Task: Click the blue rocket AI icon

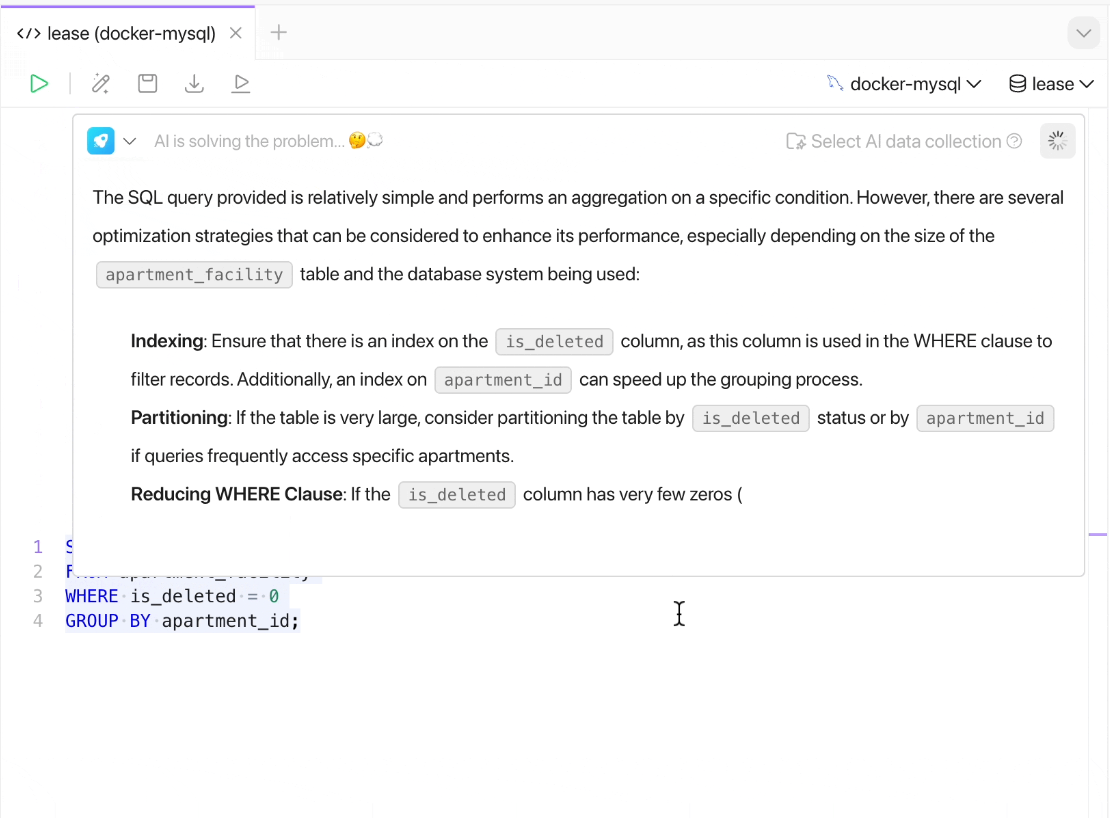Action: [x=101, y=141]
